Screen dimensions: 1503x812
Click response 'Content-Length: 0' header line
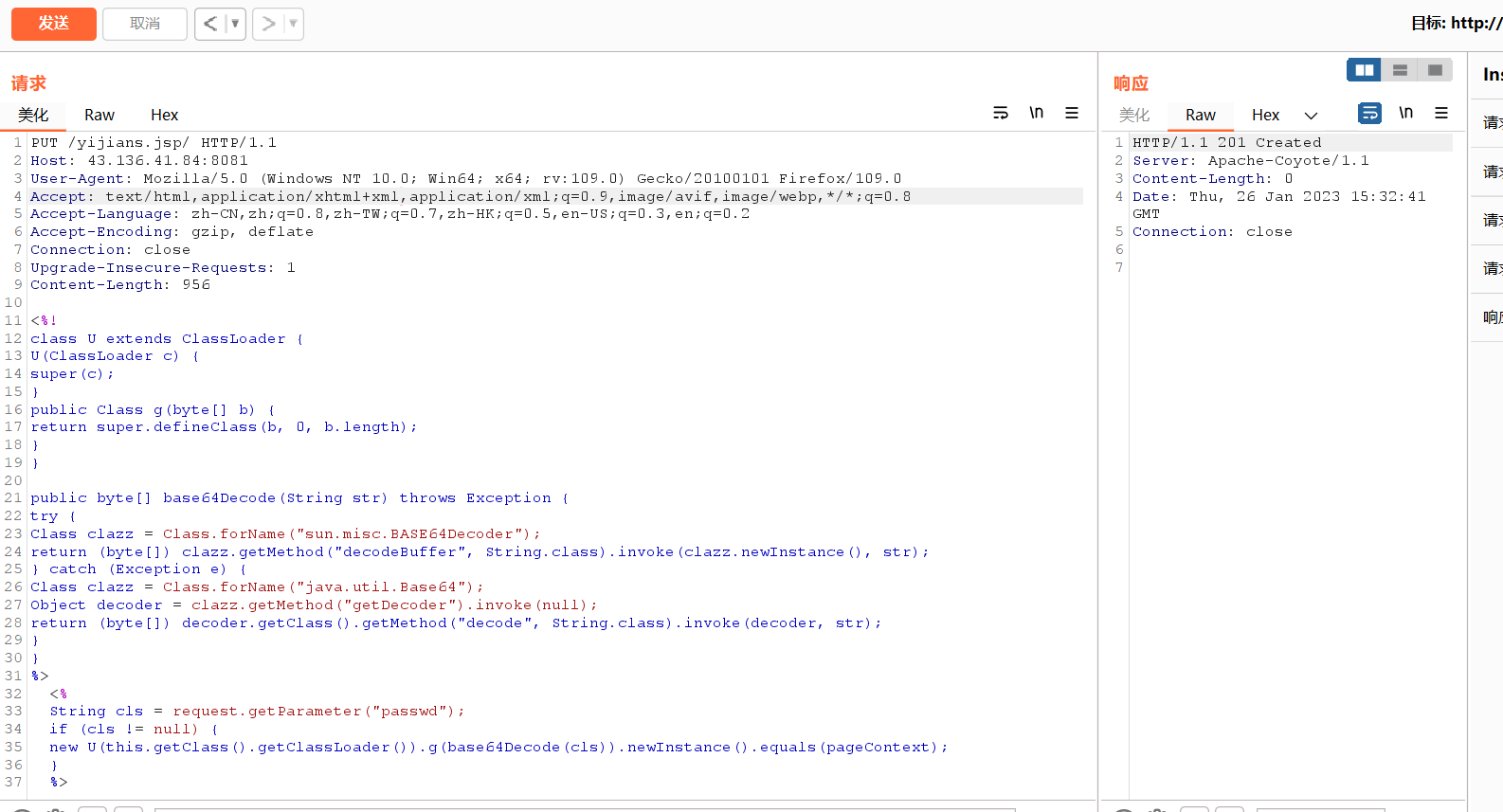(x=1213, y=179)
